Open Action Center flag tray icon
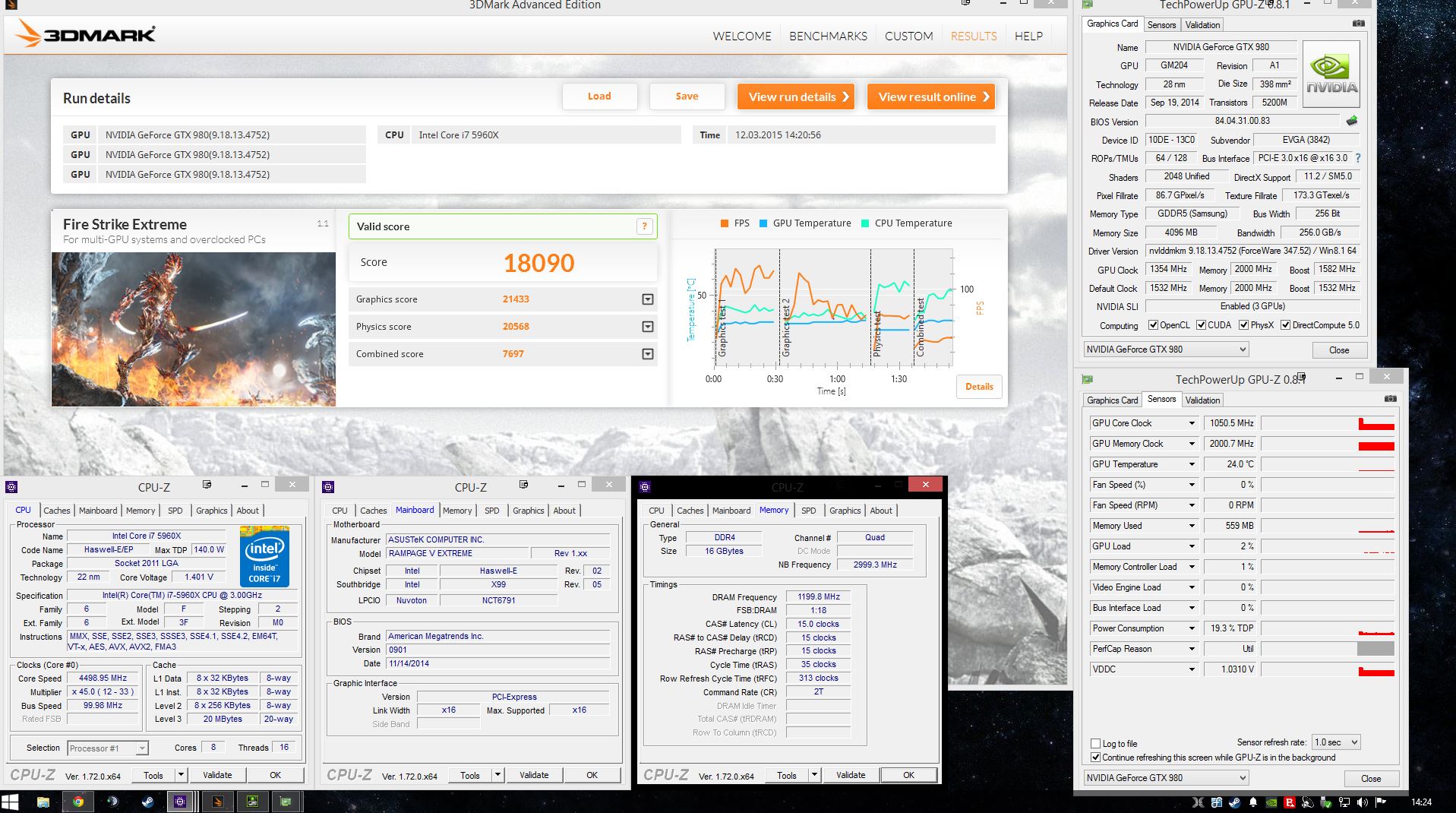The image size is (1456, 813). [x=1381, y=802]
